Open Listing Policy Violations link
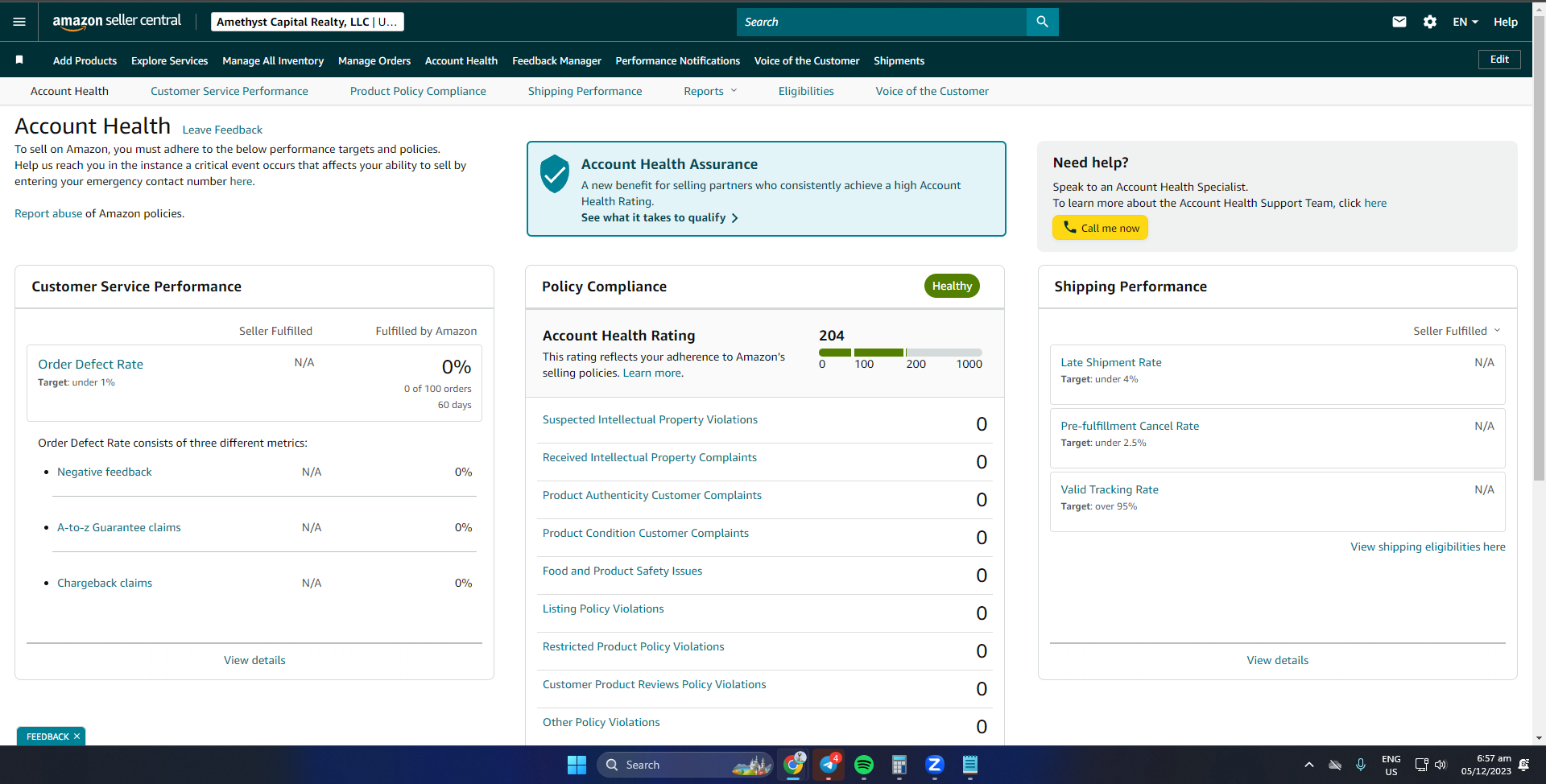1546x784 pixels. (603, 609)
